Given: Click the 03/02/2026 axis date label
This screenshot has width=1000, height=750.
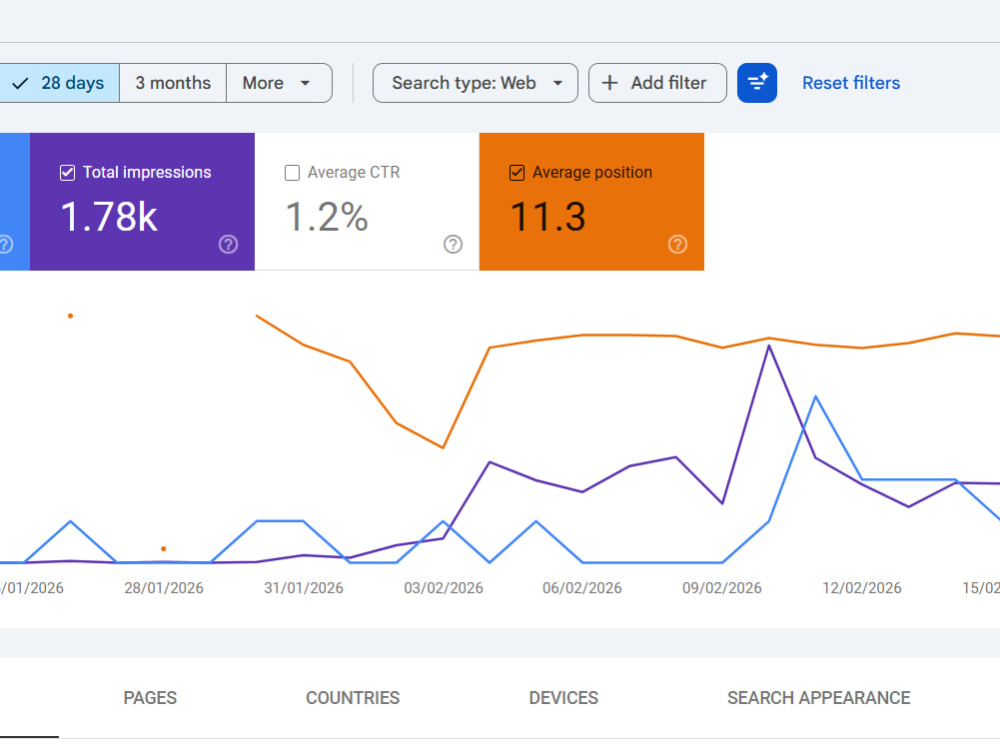Looking at the screenshot, I should (443, 588).
